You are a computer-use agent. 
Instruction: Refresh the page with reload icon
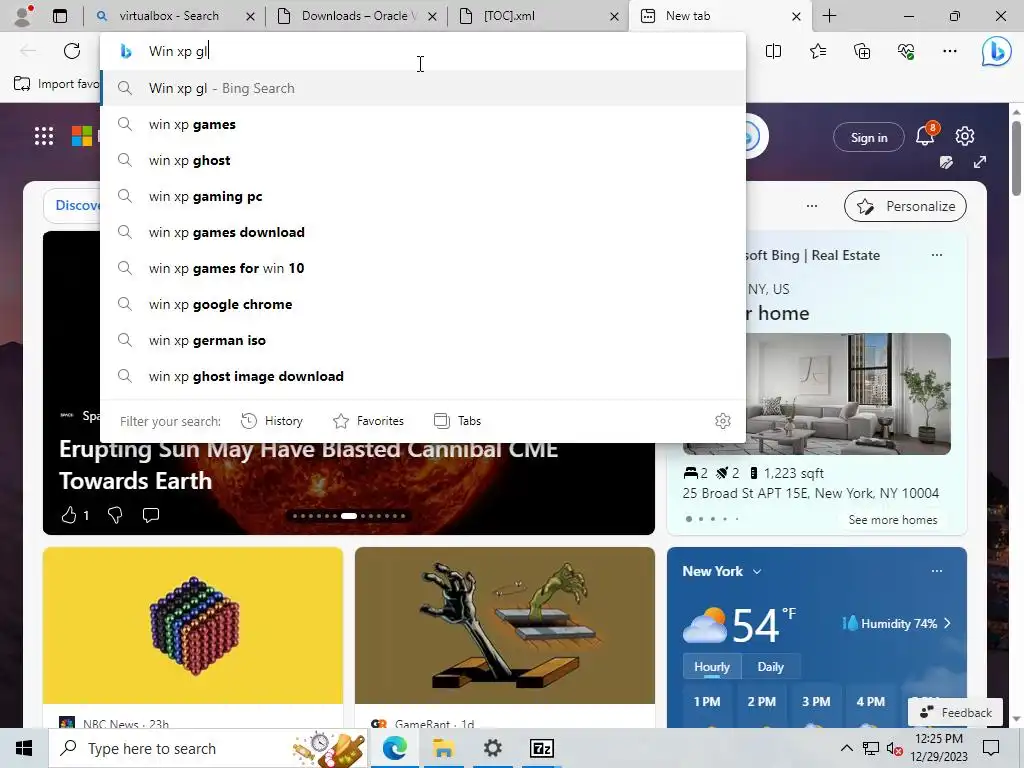click(x=72, y=51)
